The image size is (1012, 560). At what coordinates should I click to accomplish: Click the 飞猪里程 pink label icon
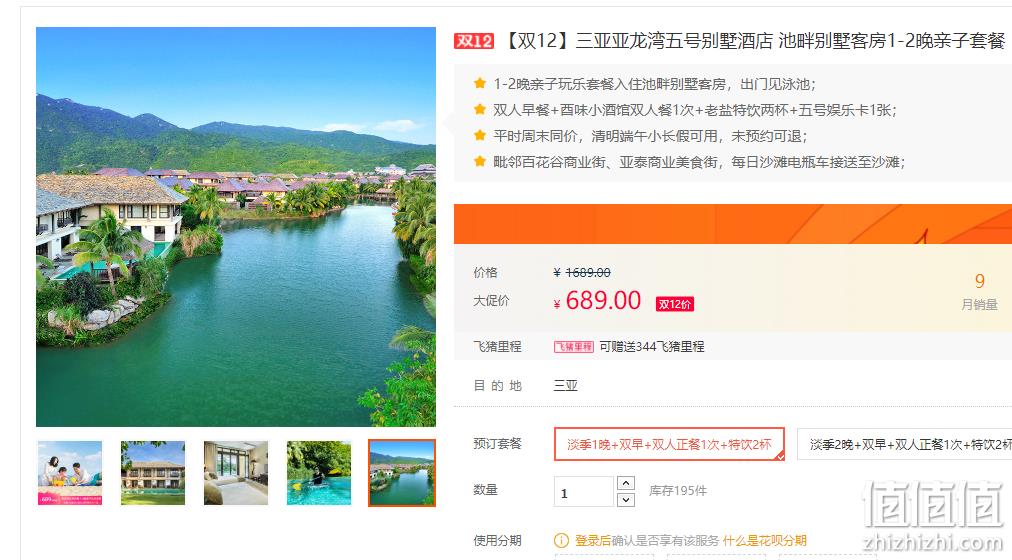point(573,347)
